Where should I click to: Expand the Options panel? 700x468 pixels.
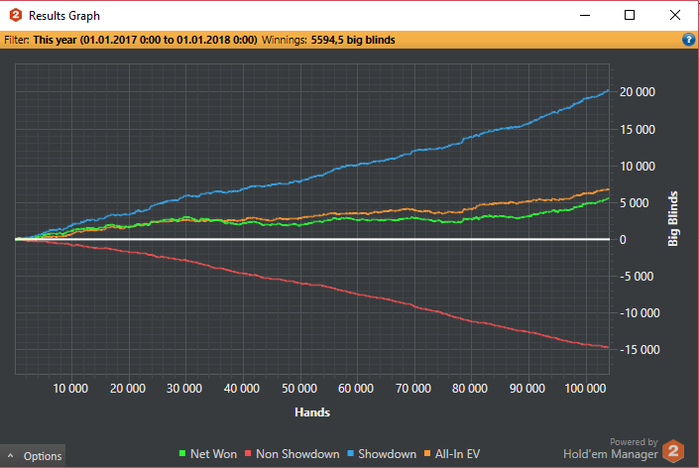pyautogui.click(x=33, y=456)
